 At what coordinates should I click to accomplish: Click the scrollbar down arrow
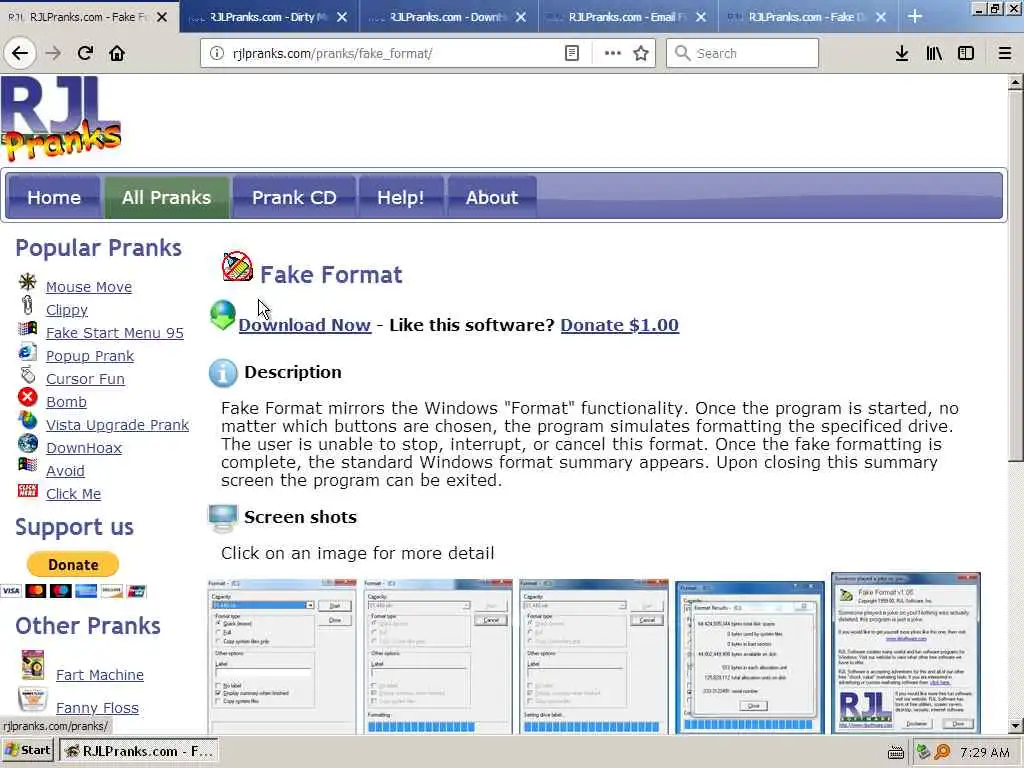tap(1015, 726)
